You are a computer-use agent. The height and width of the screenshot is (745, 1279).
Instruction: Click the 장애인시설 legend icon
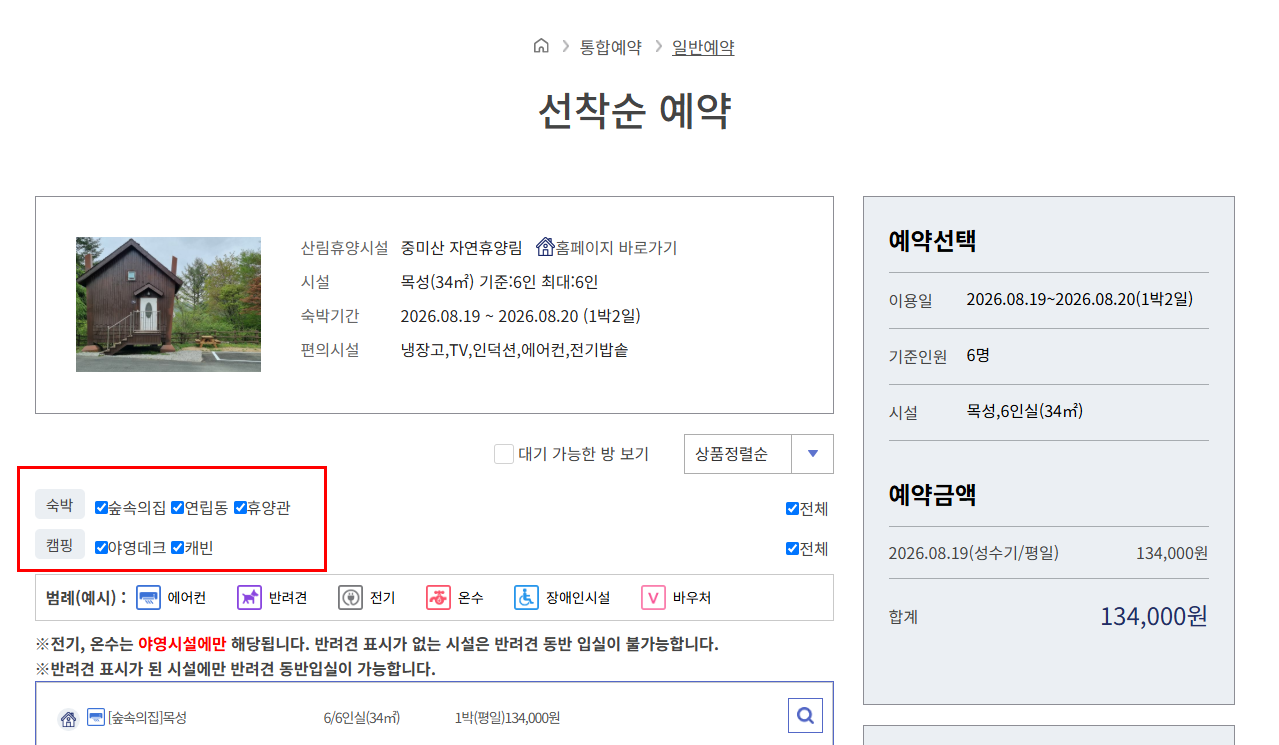point(526,598)
